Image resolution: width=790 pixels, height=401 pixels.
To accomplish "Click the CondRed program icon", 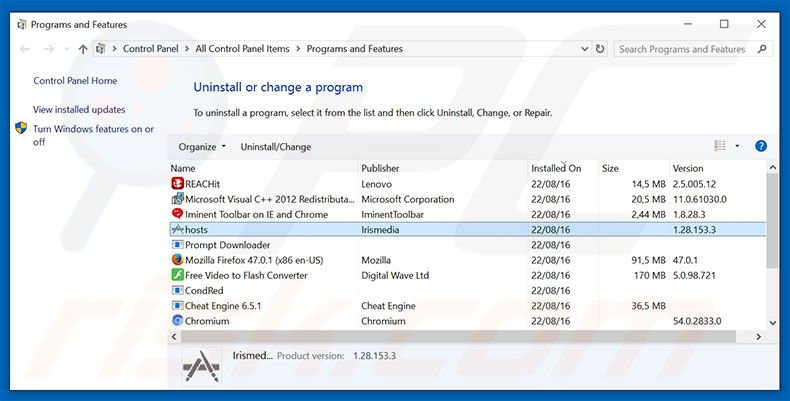I will [177, 290].
